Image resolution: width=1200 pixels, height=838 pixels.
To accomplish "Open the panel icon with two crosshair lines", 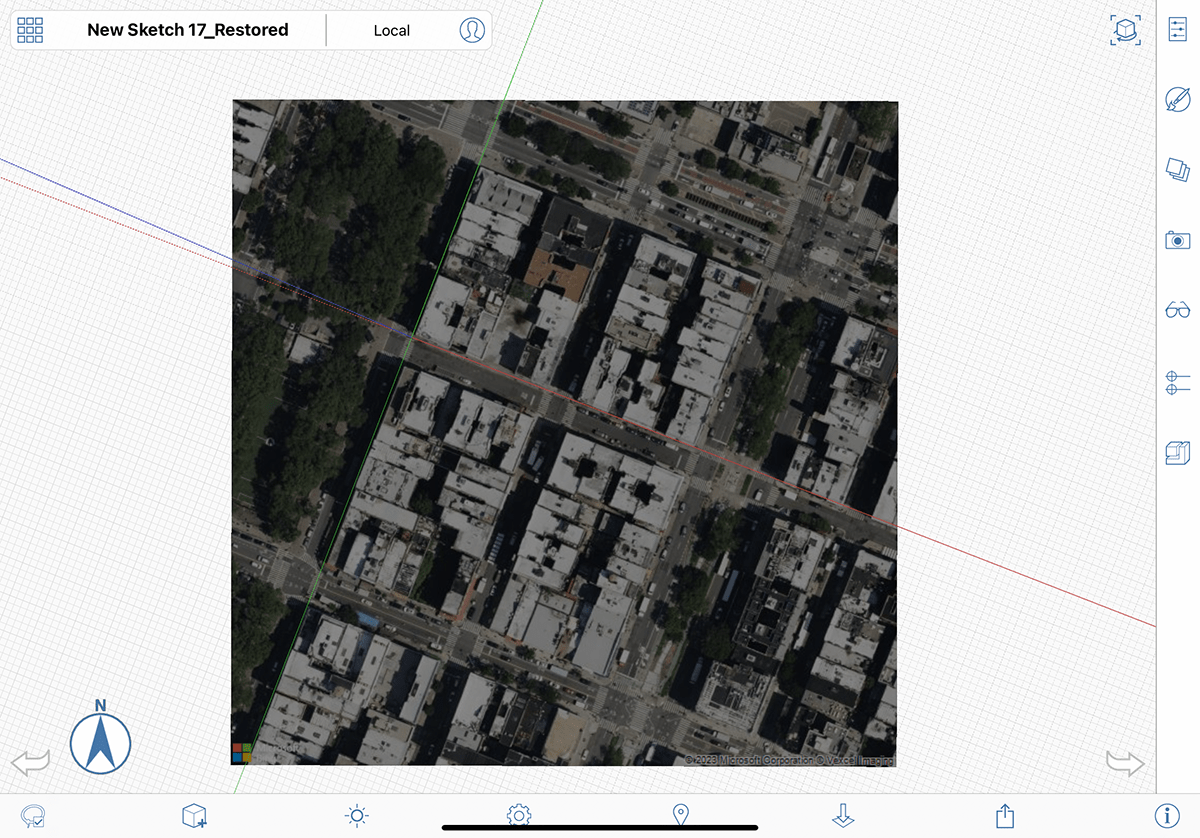I will [1178, 382].
